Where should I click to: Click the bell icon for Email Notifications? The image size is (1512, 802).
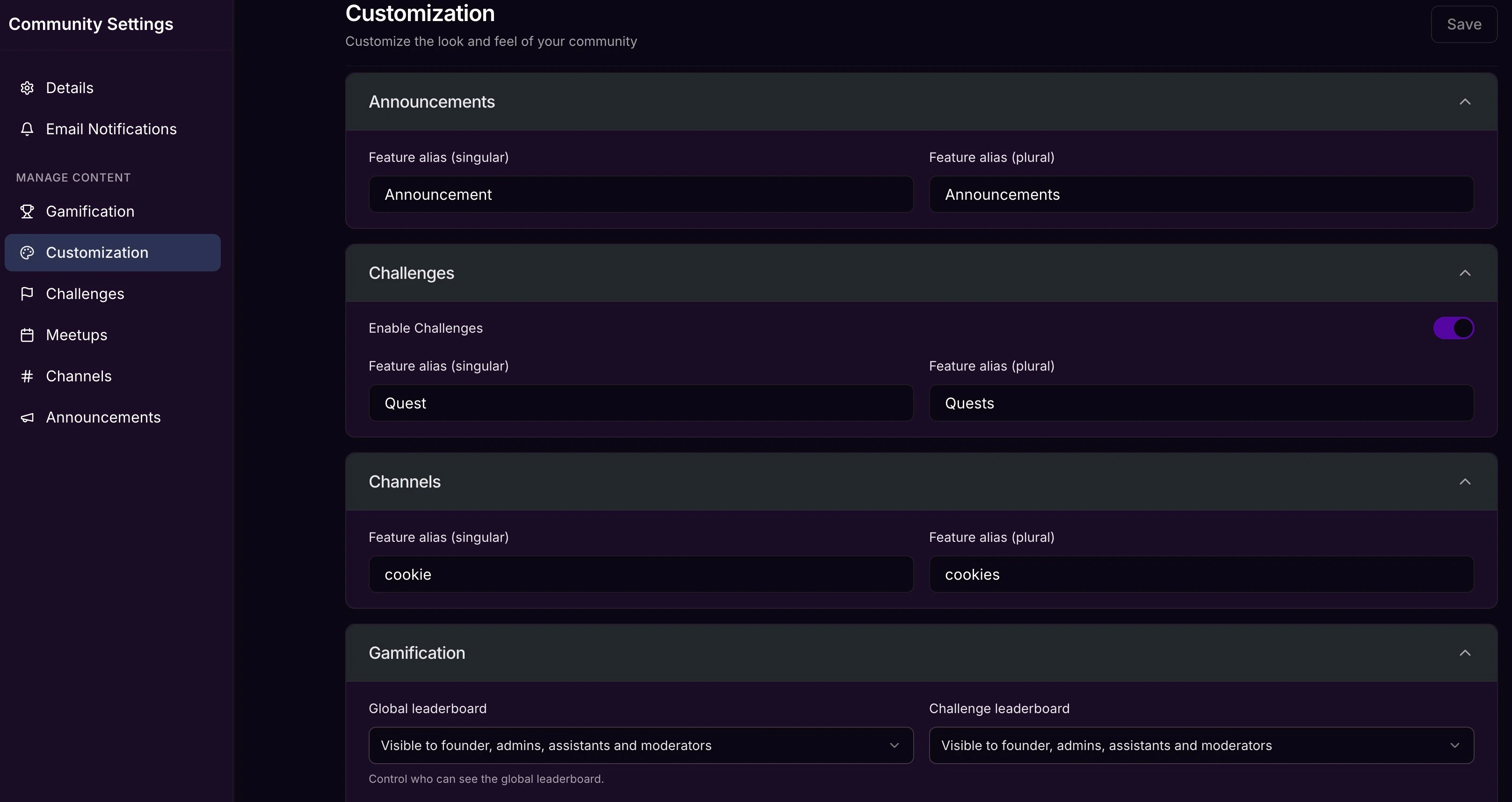pyautogui.click(x=27, y=129)
